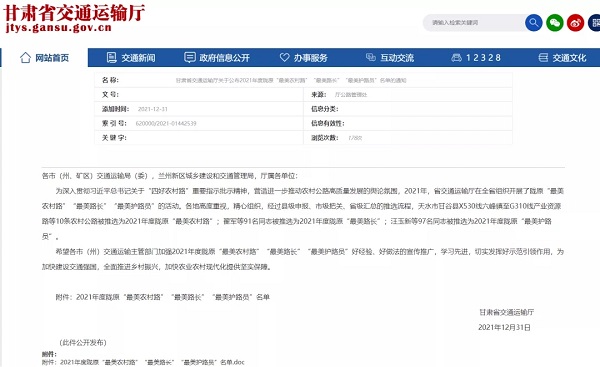Click the home icon beside 网站首页

[x=25, y=58]
